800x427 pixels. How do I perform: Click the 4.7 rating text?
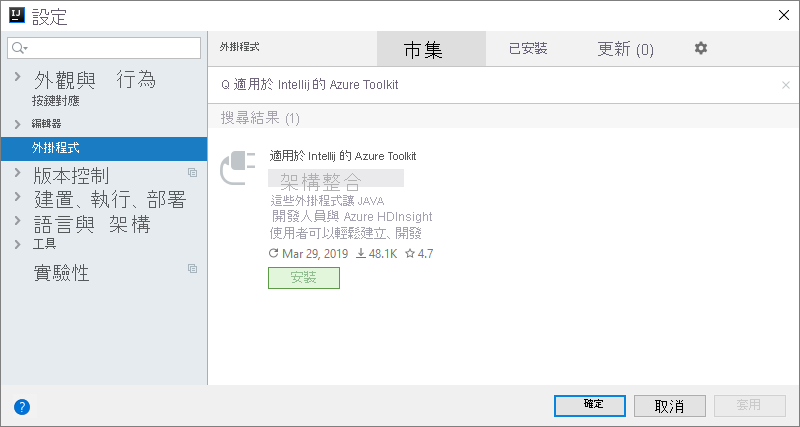(x=426, y=254)
